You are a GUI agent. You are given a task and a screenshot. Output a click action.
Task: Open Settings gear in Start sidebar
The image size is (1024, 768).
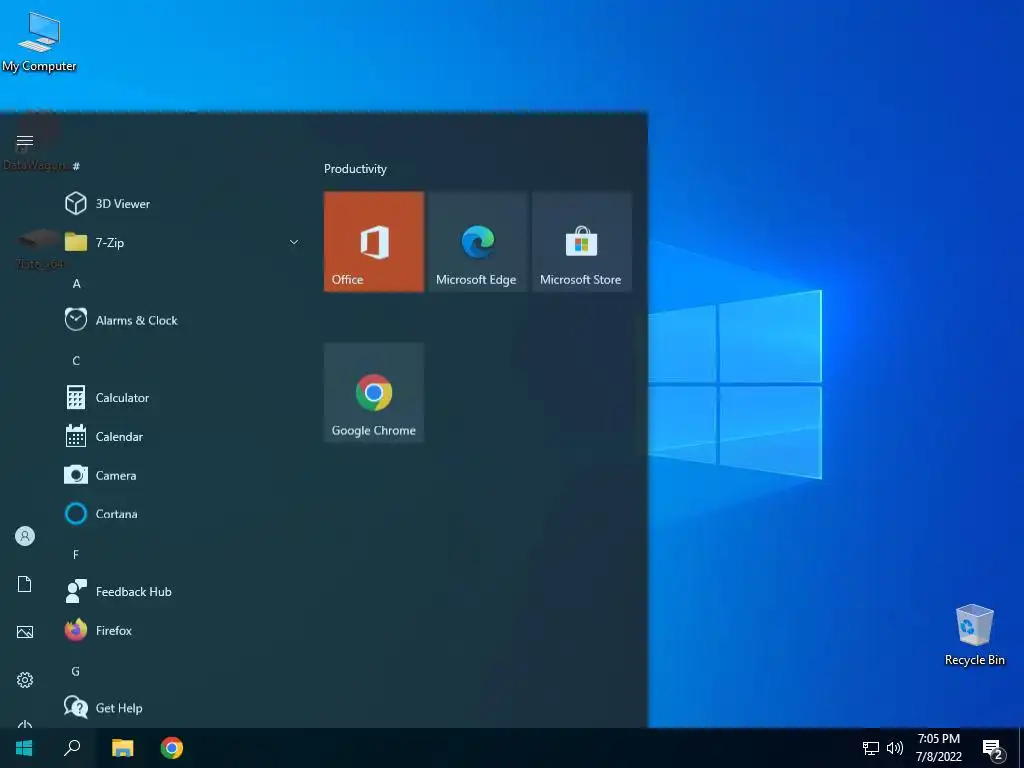tap(25, 680)
